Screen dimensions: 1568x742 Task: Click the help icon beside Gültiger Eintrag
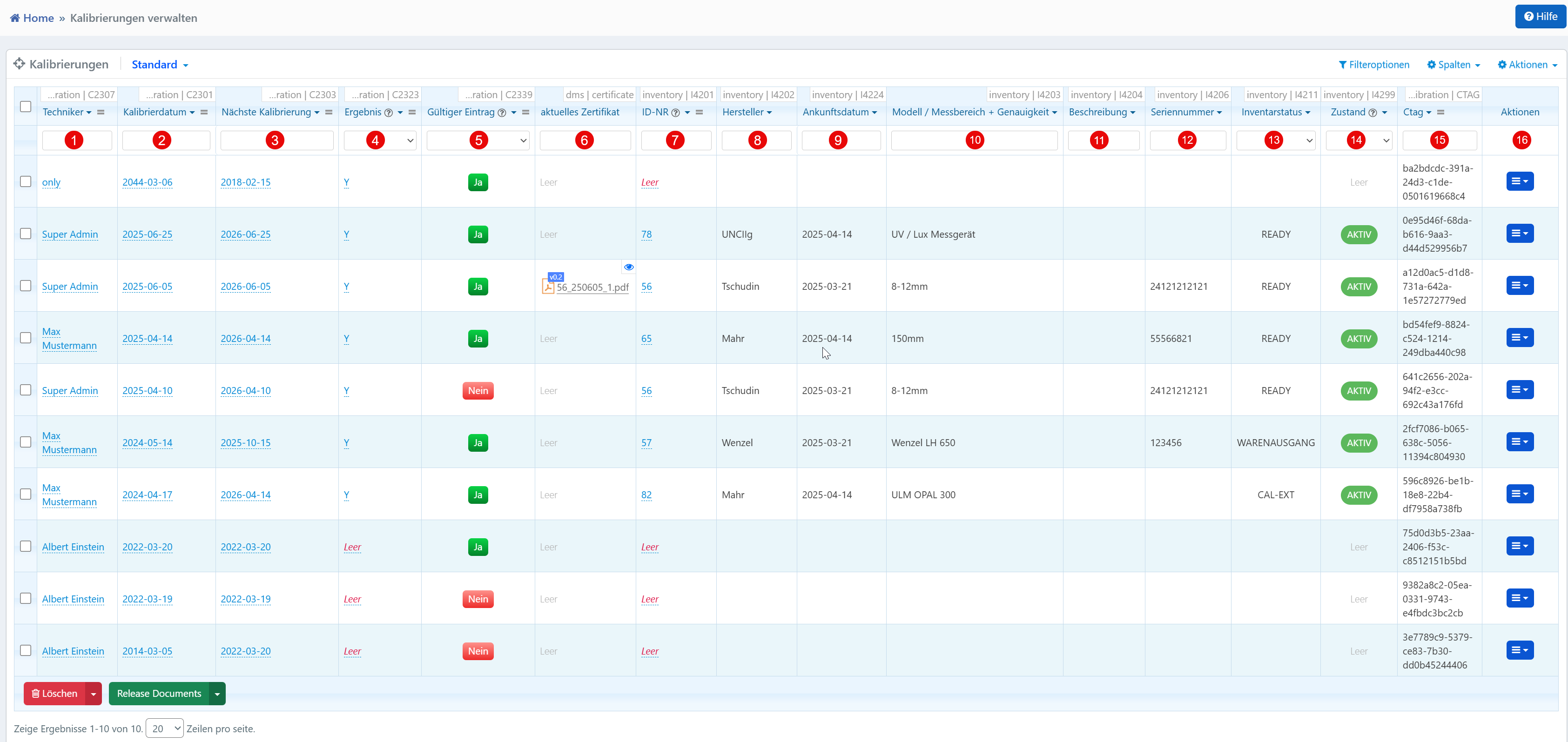point(502,113)
